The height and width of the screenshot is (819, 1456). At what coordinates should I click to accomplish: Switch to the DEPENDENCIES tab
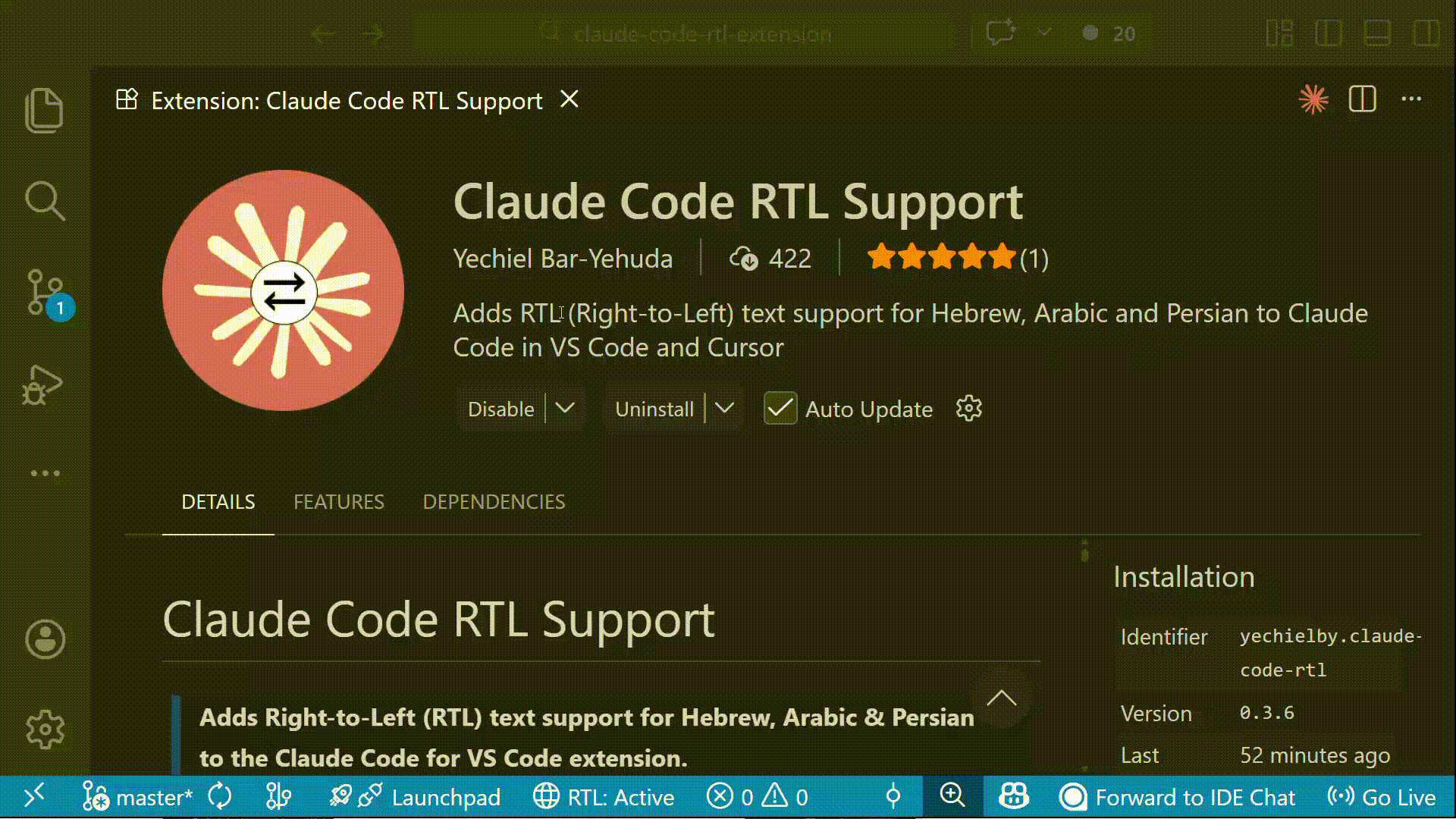pos(494,502)
